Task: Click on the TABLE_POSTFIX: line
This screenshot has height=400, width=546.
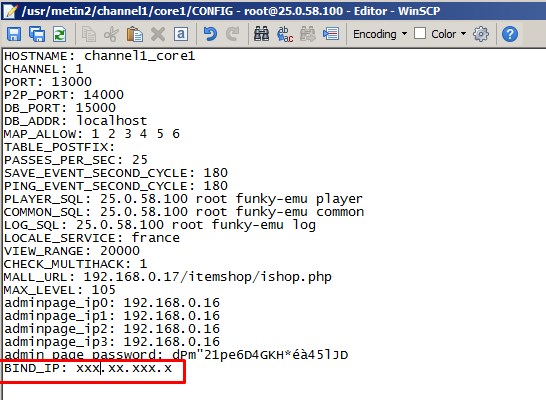Action: click(59, 147)
